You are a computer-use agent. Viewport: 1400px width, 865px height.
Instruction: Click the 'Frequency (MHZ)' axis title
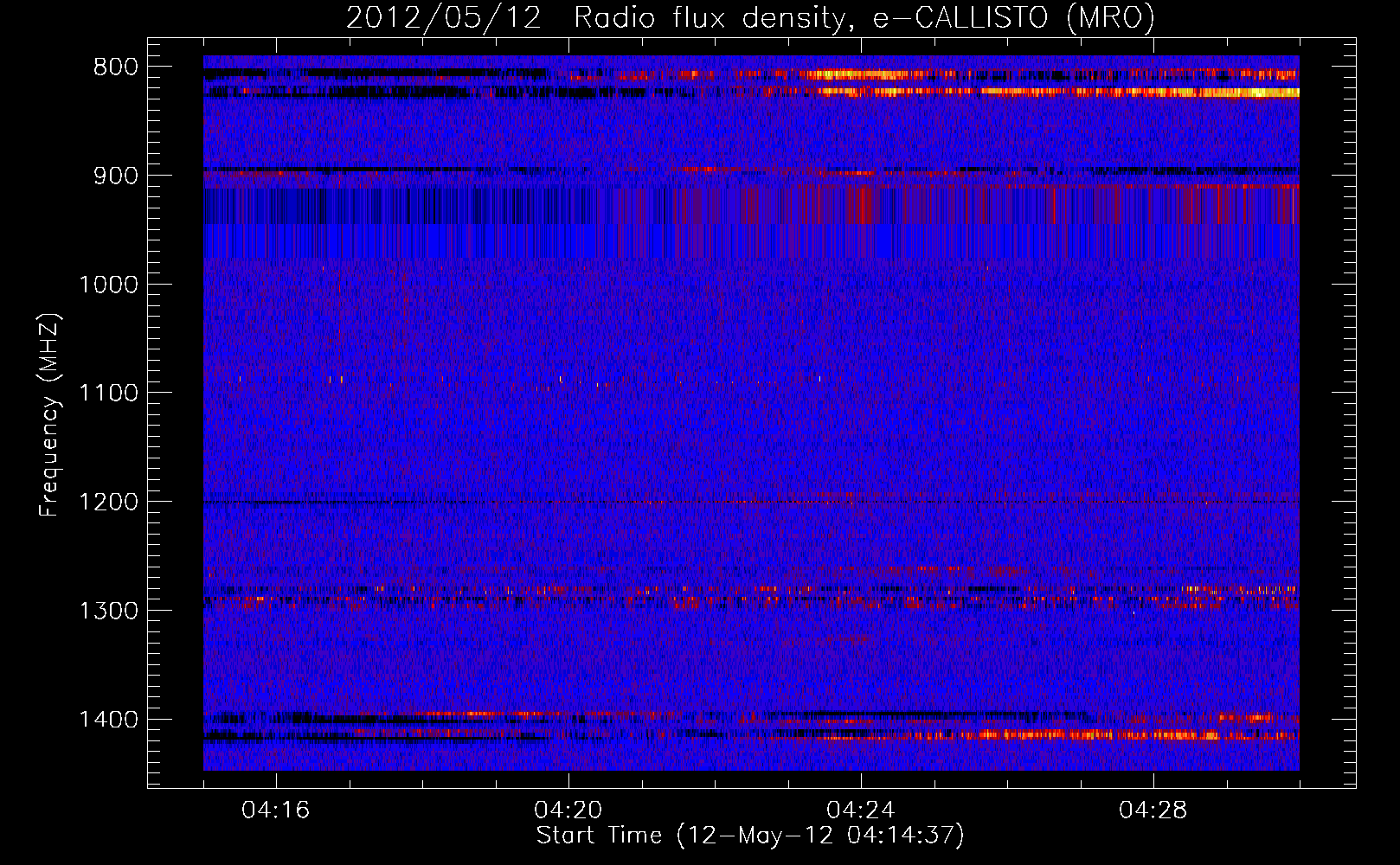(50, 414)
